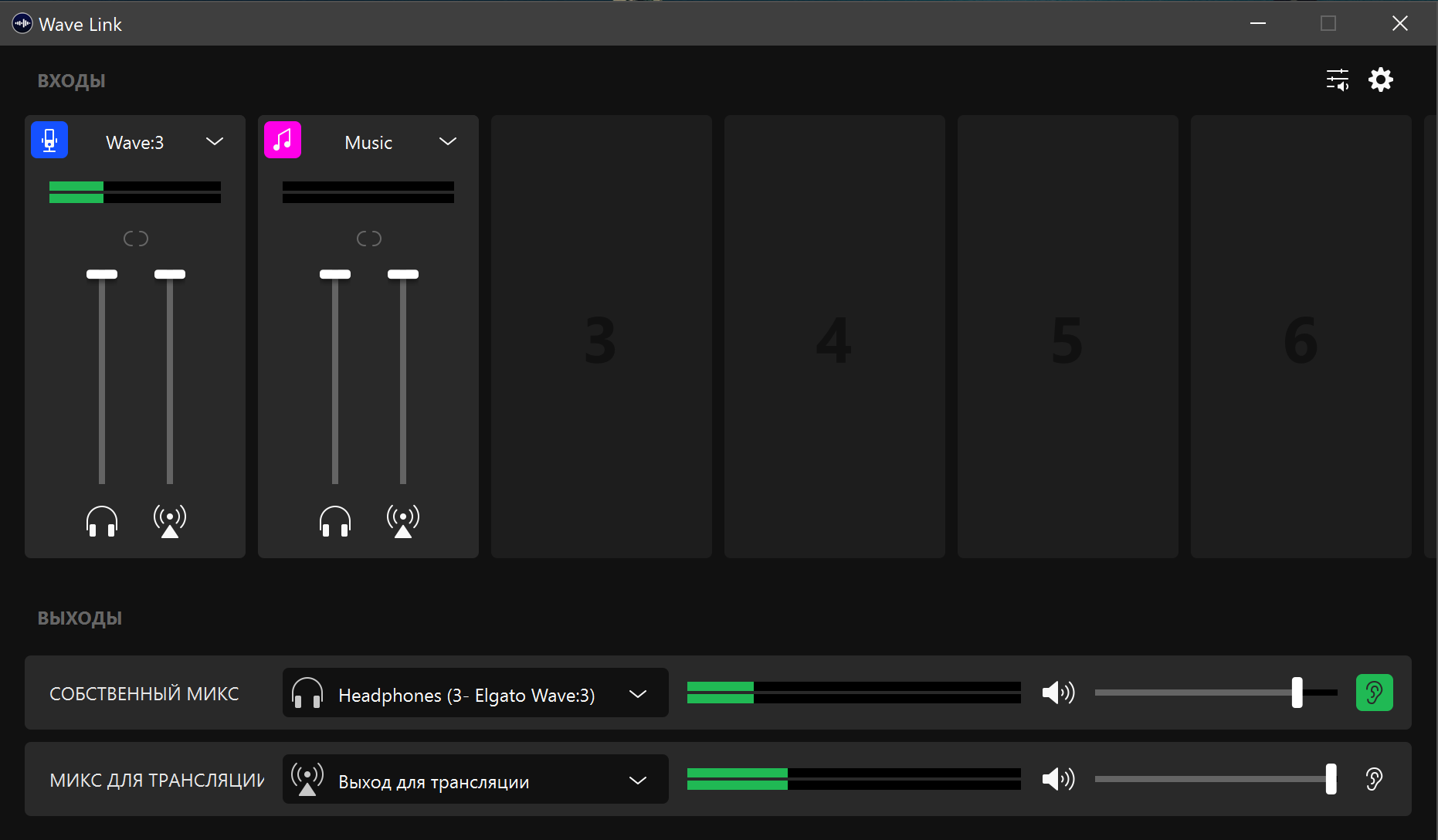
Task: Open the Headphones output device dropdown
Action: [476, 693]
